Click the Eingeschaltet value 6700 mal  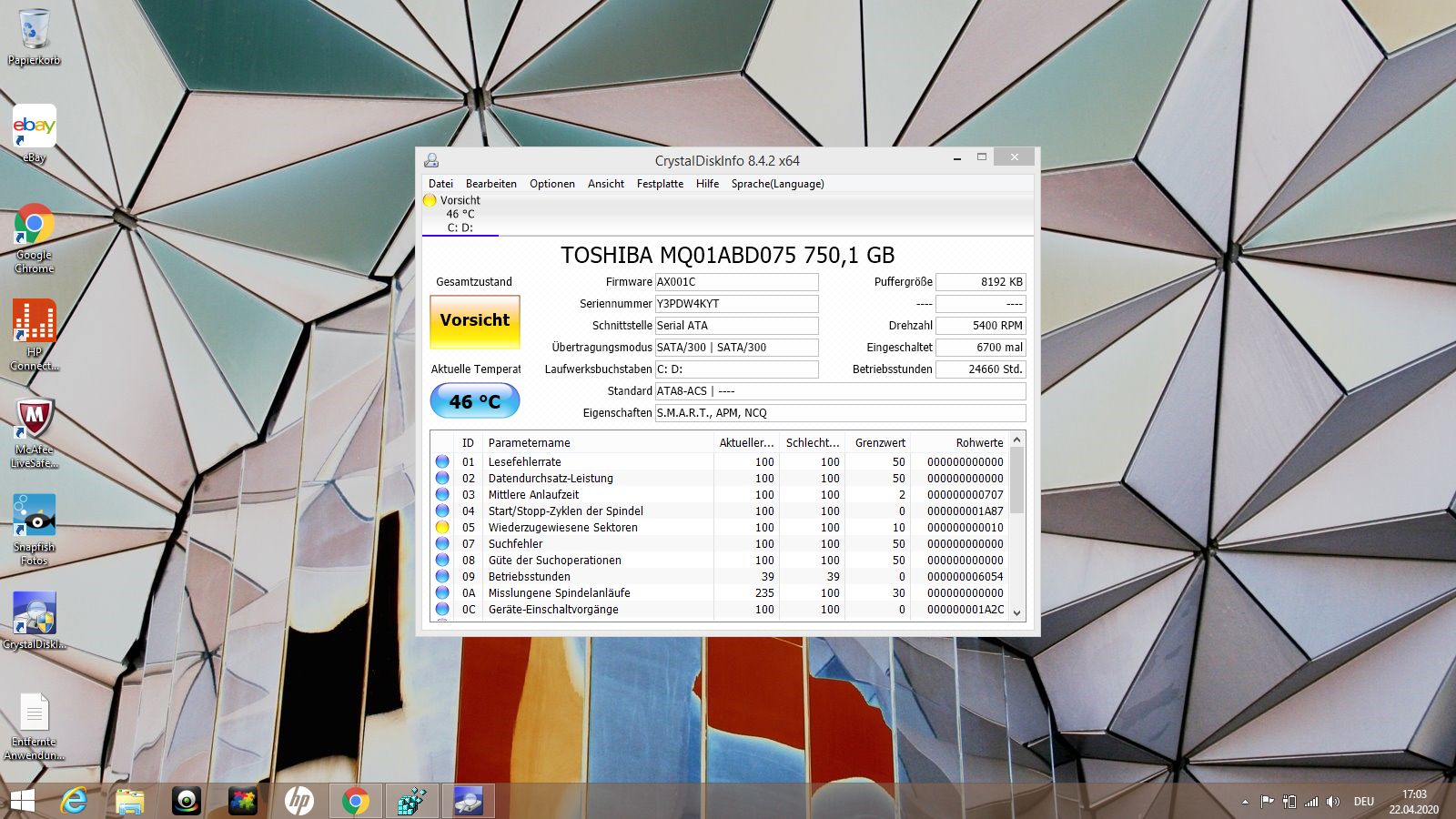coord(981,348)
